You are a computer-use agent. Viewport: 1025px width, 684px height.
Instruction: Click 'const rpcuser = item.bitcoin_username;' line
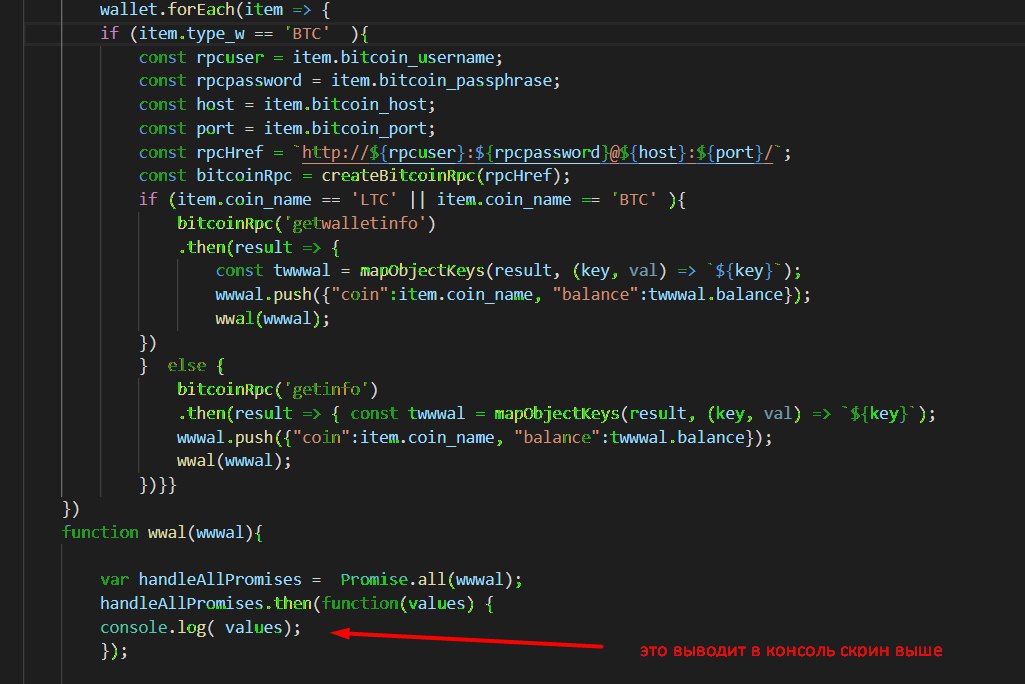coord(320,58)
